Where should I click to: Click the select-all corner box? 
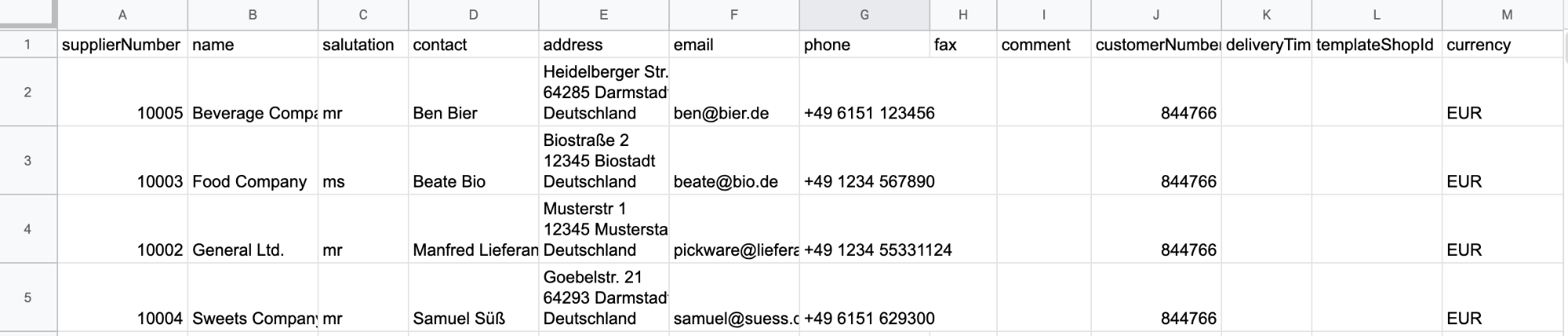(28, 13)
